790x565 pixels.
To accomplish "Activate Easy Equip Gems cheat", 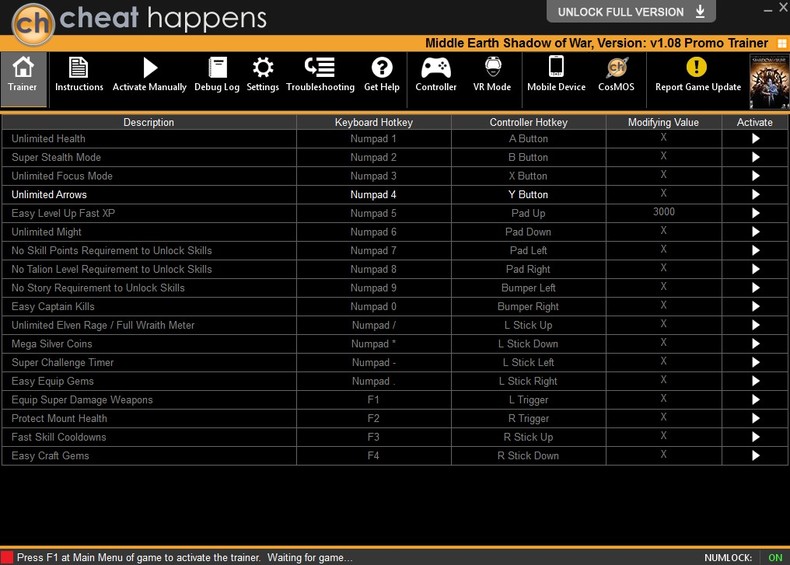I will pos(755,381).
